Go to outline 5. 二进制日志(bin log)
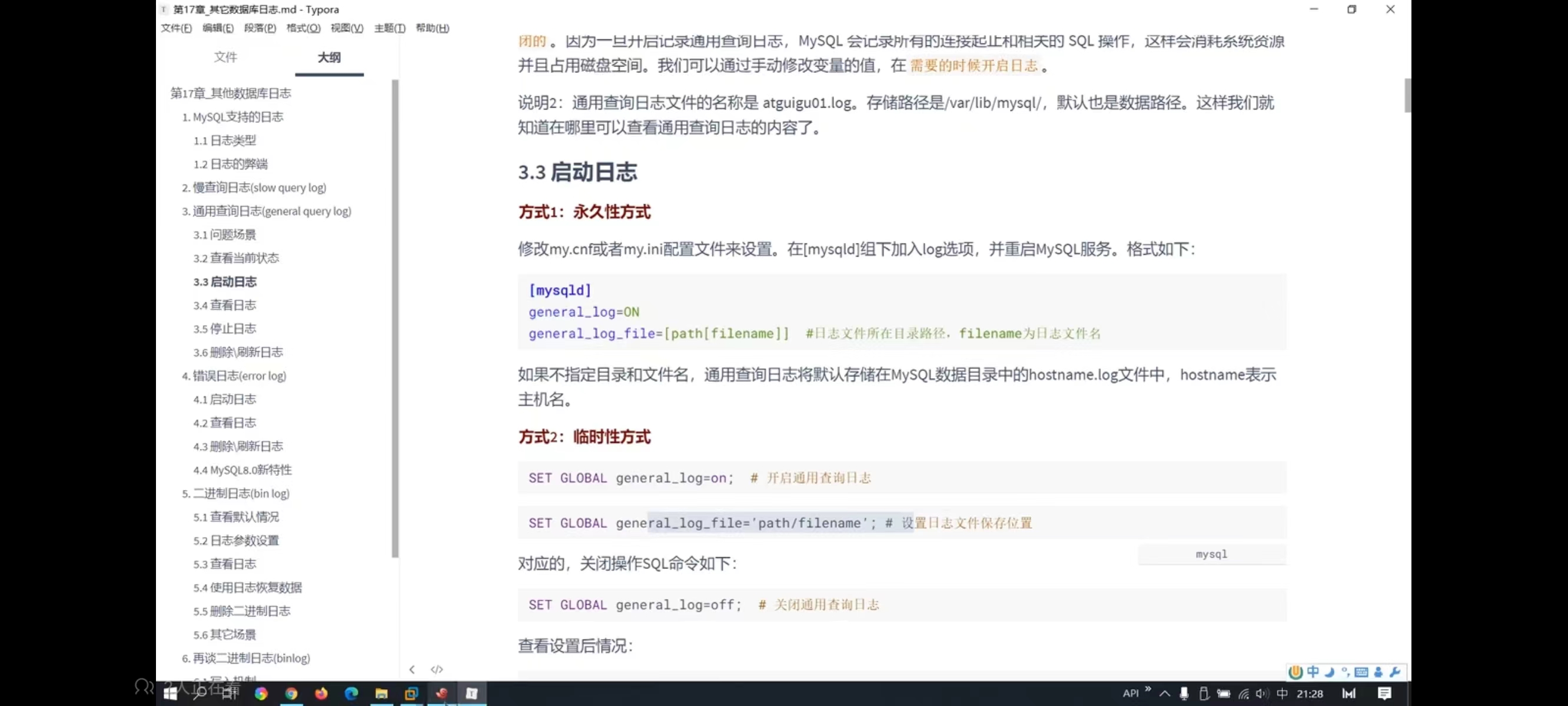Image resolution: width=1568 pixels, height=706 pixels. coord(235,494)
